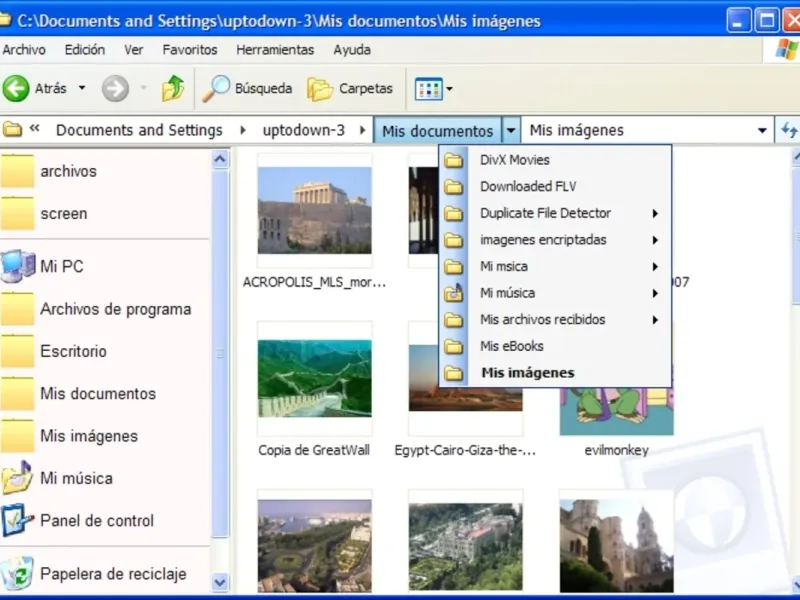The width and height of the screenshot is (800, 600).
Task: Open the Panel de control icon
Action: point(17,520)
